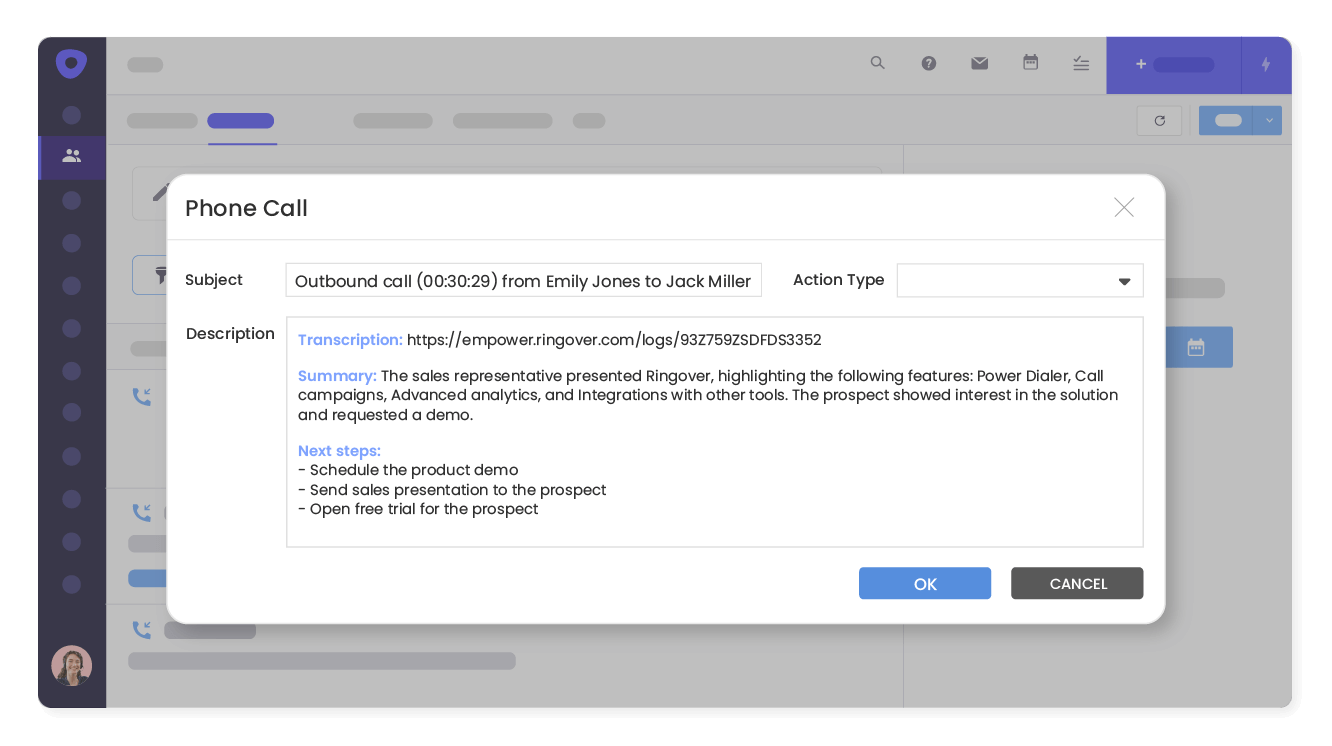Click the refresh button

pyautogui.click(x=1159, y=121)
